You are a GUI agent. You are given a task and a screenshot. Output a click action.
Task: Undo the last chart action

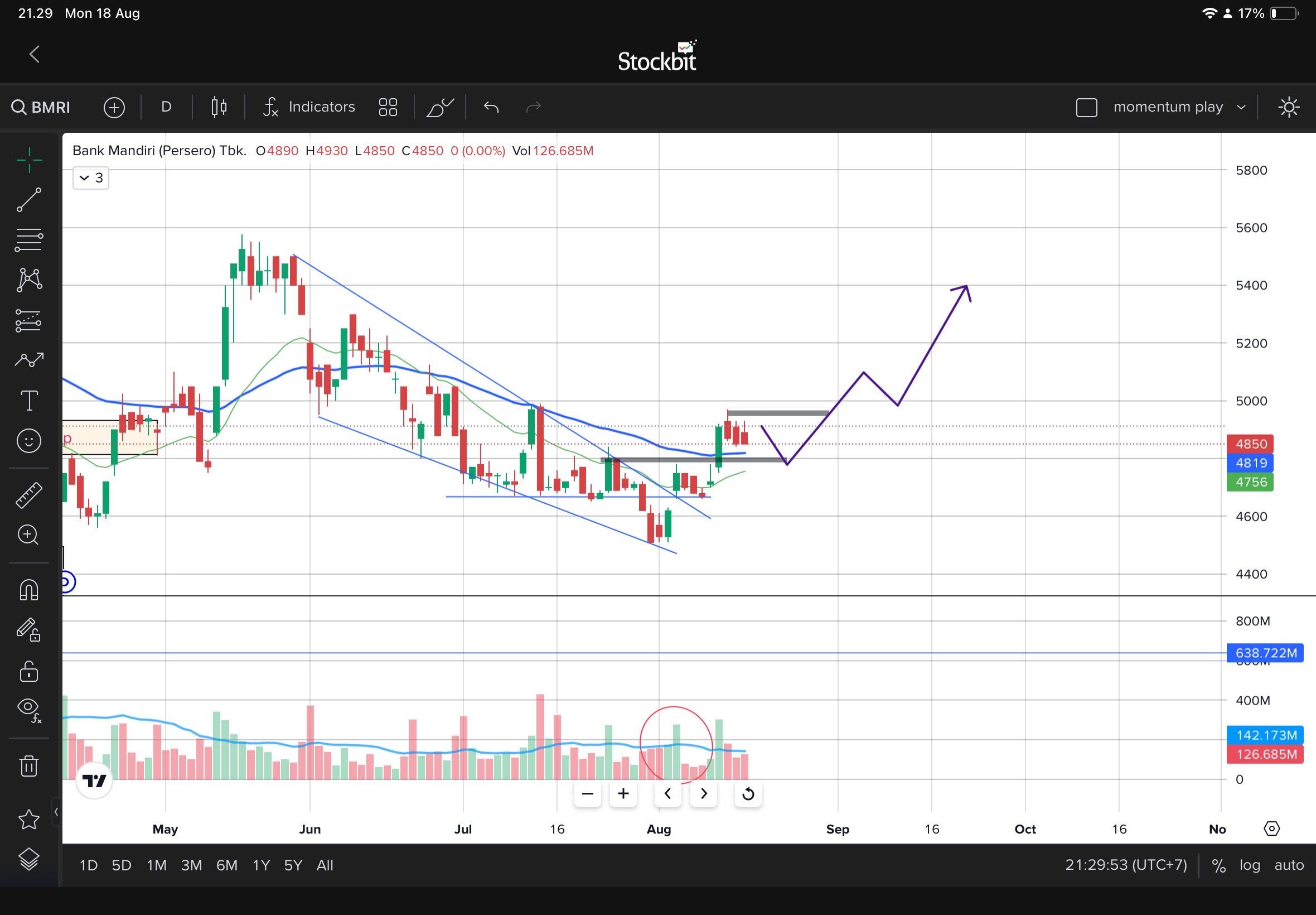point(491,107)
